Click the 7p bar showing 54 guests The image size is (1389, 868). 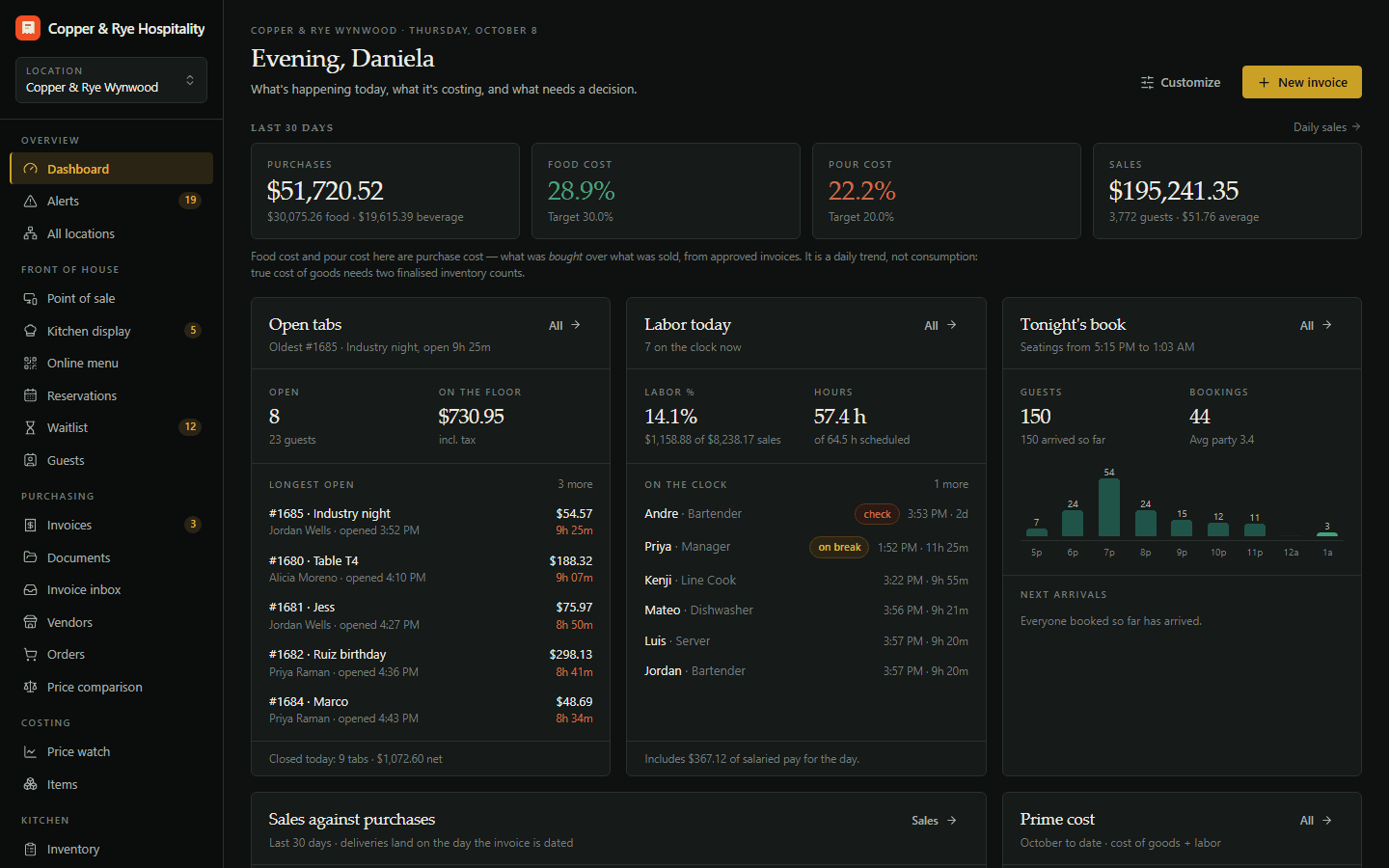click(x=1109, y=507)
